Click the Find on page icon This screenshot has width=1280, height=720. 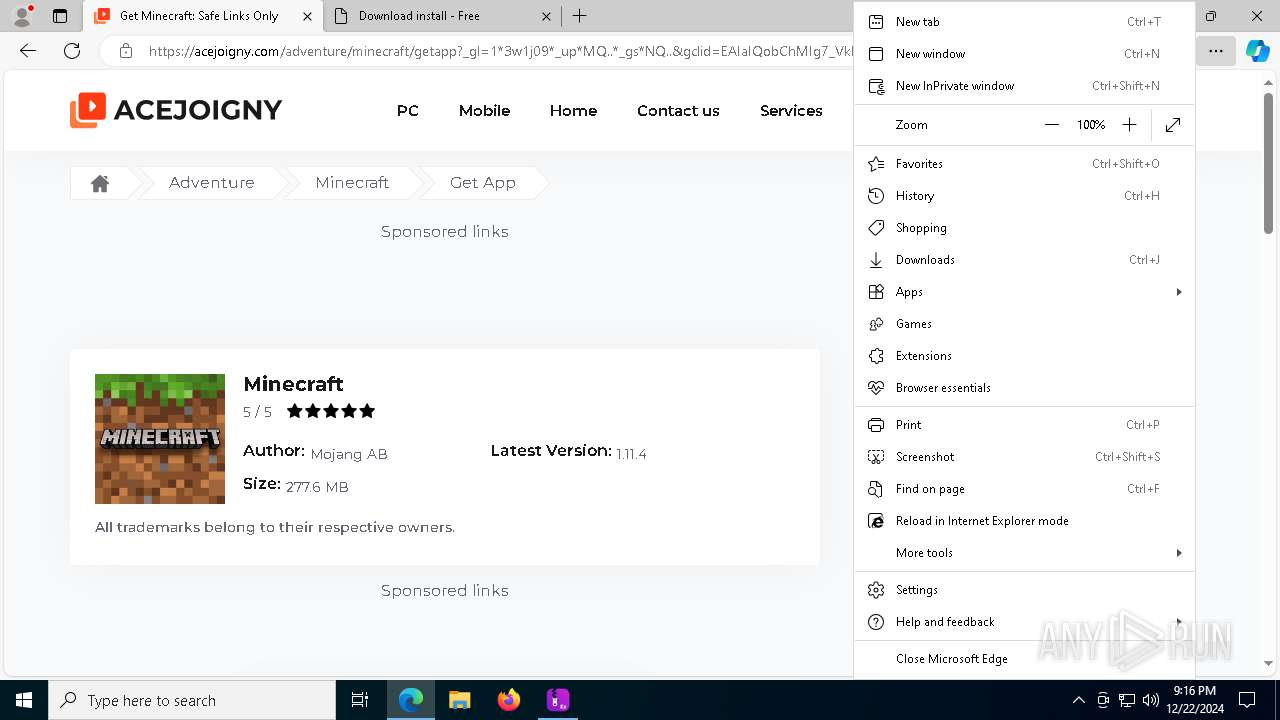coord(876,489)
